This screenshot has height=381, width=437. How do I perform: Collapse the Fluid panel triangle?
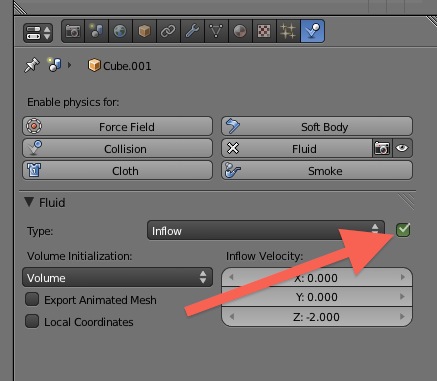pos(29,202)
